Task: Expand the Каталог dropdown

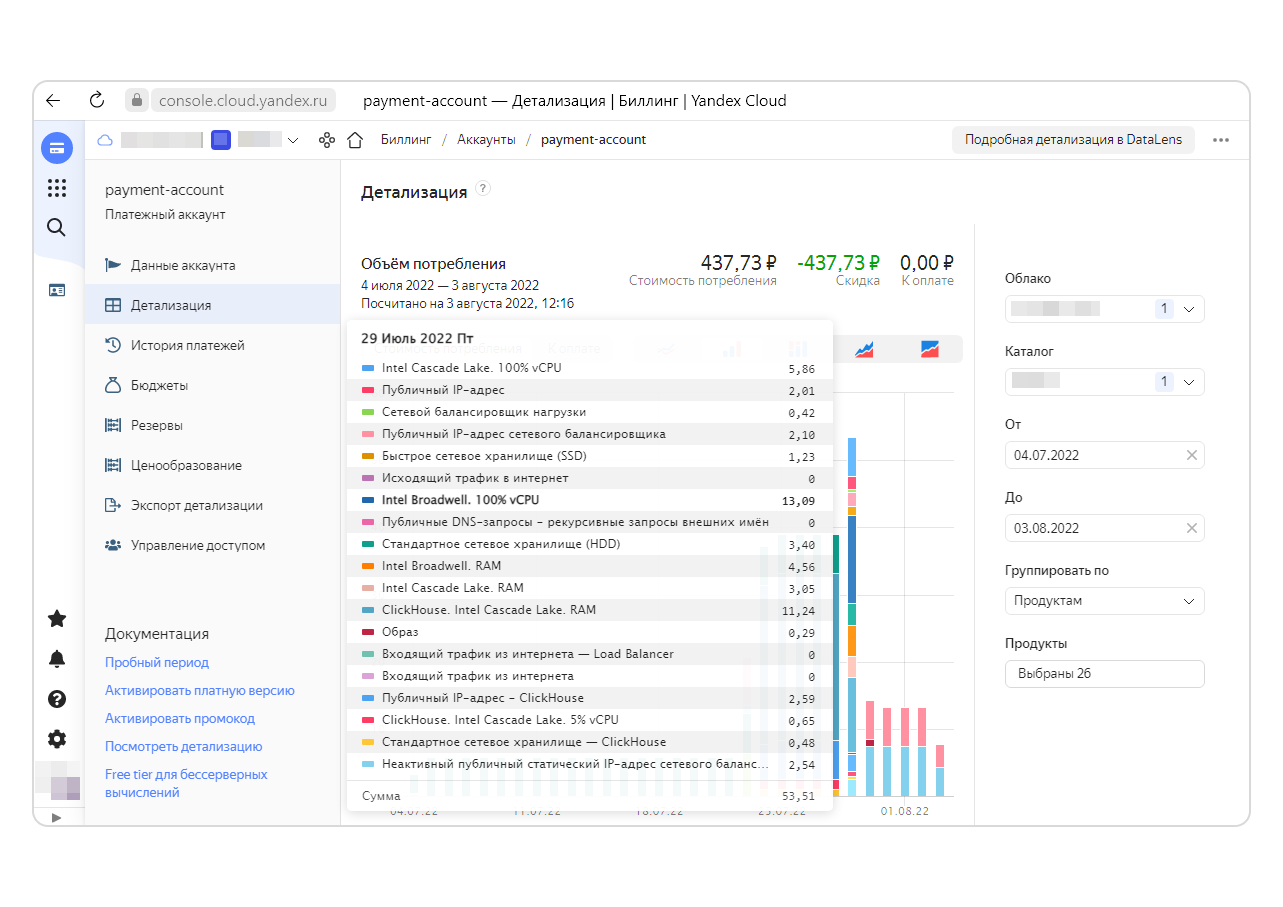Action: coord(1104,381)
